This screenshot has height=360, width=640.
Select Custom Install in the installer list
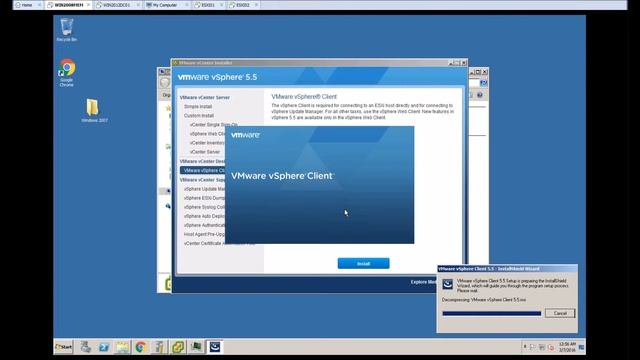coord(199,116)
